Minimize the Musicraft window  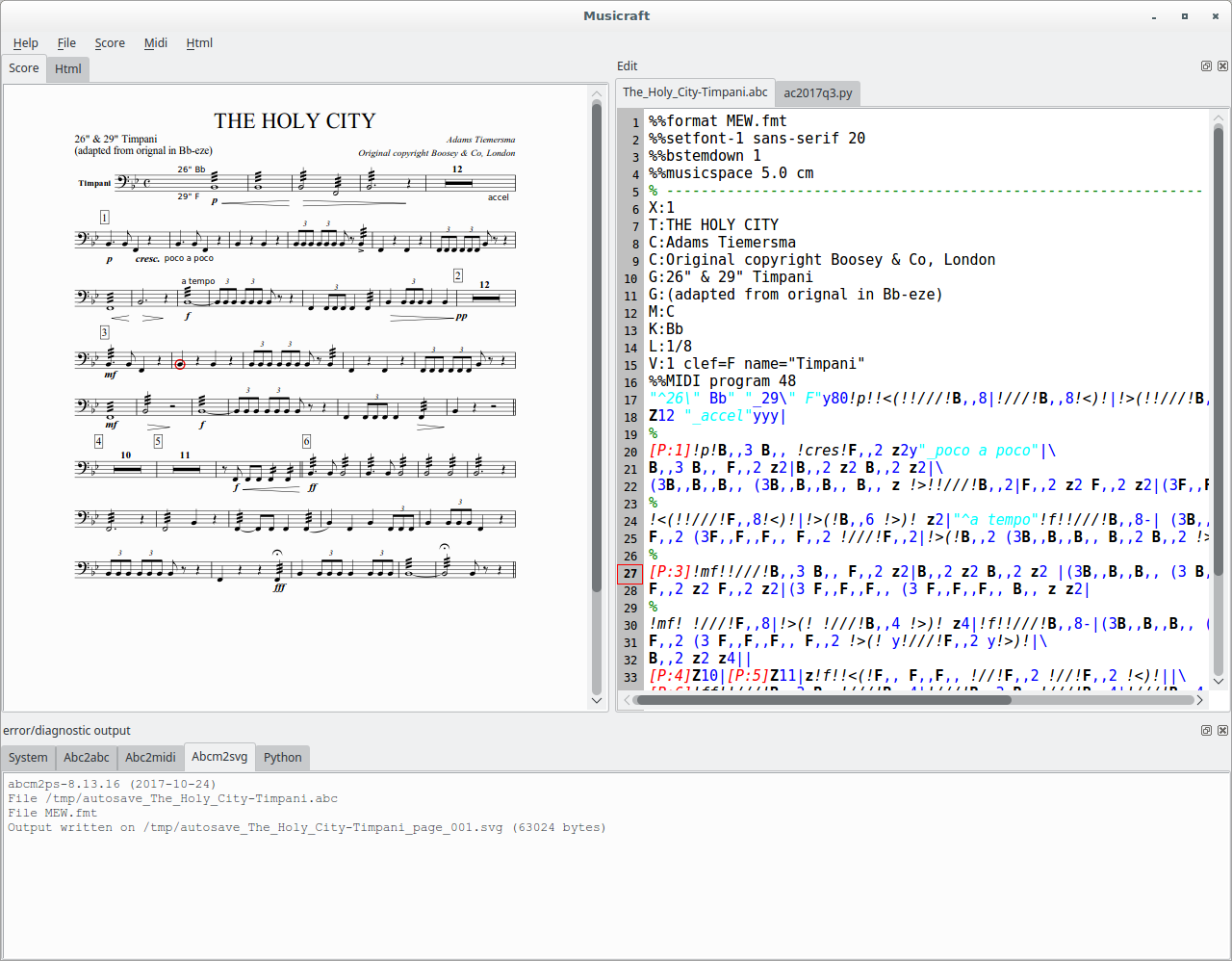(x=1154, y=16)
